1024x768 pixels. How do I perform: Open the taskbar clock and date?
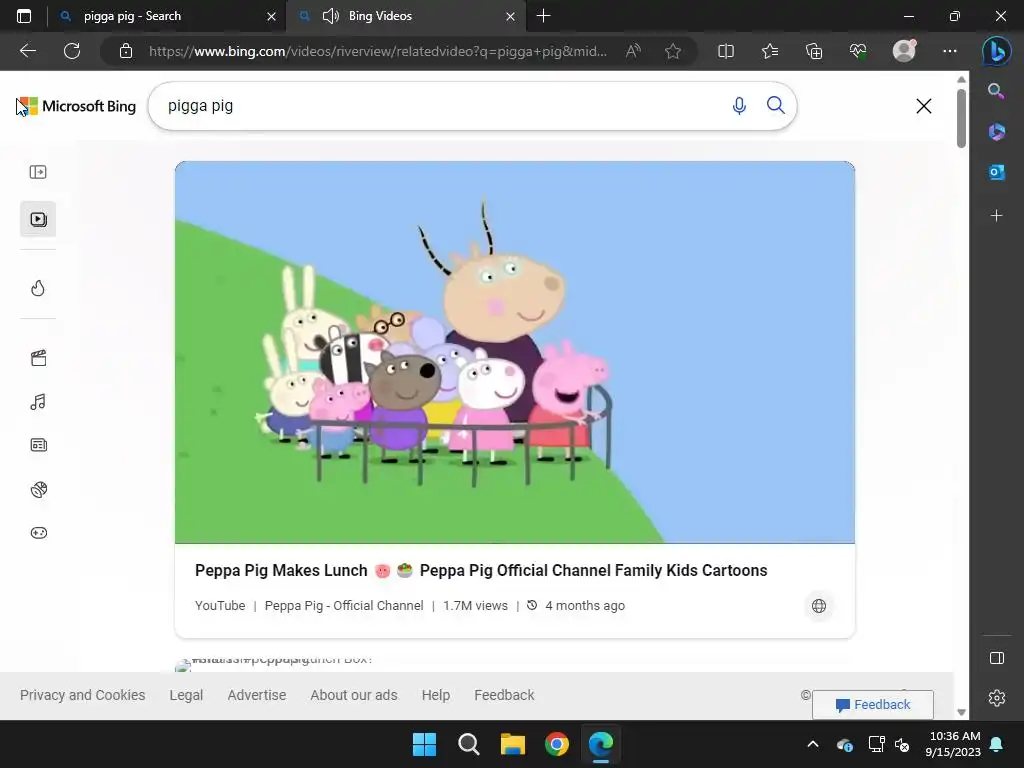click(x=953, y=744)
